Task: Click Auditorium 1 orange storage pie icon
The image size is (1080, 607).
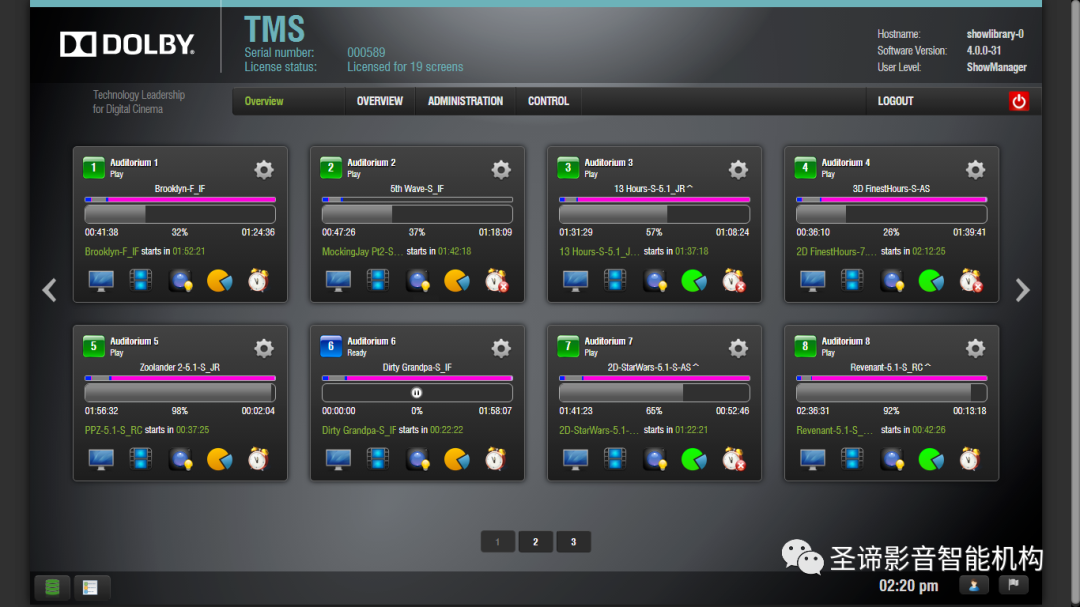Action: click(x=220, y=280)
